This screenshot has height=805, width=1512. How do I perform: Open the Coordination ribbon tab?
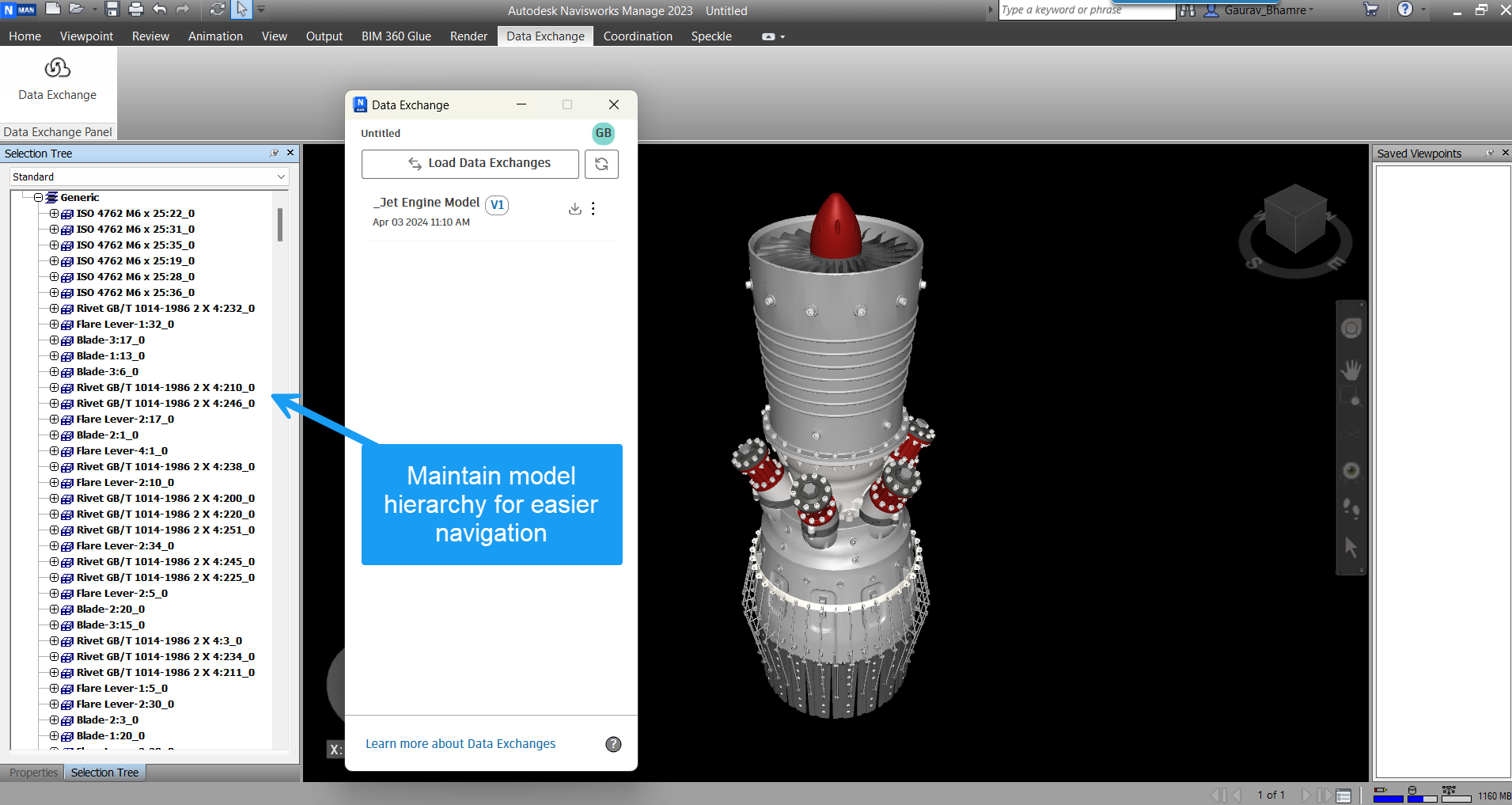point(638,36)
